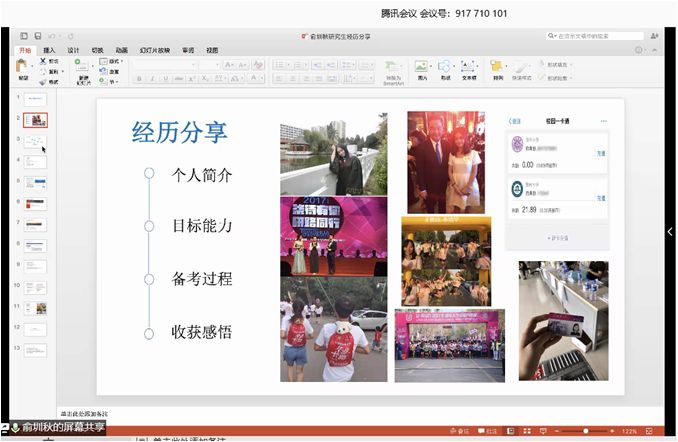Click the save icon in title bar

37,36
